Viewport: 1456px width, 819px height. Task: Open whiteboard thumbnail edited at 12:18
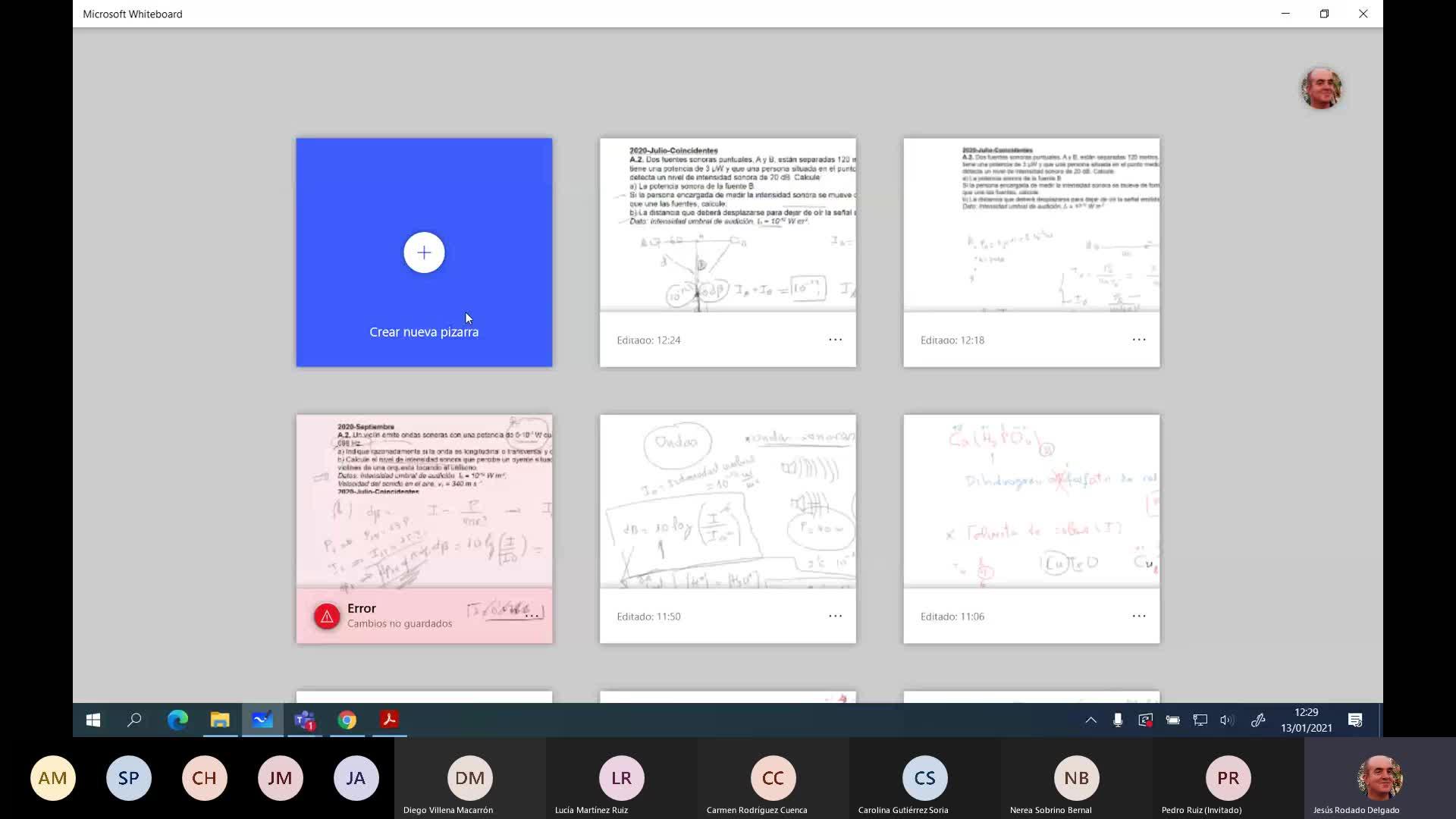tap(1031, 224)
